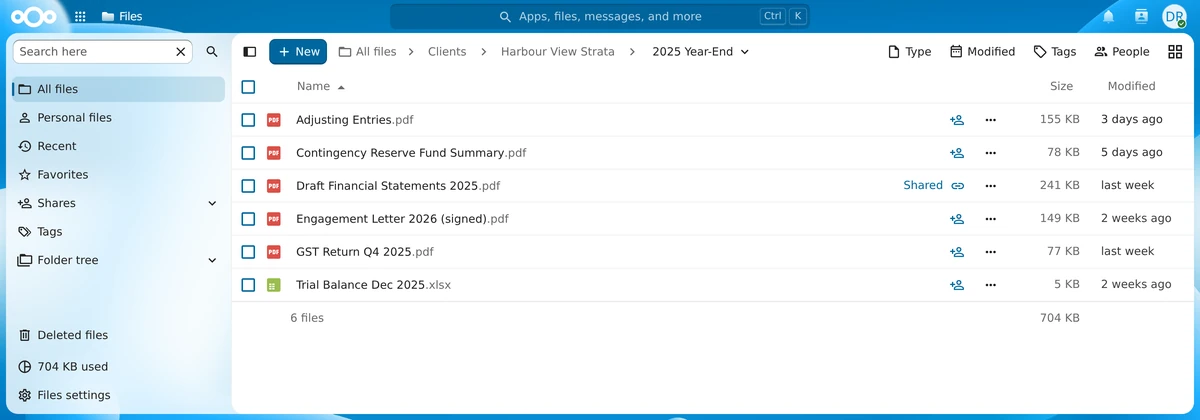Click shared link icon for Draft Financial Statements
The image size is (1200, 420).
point(957,185)
